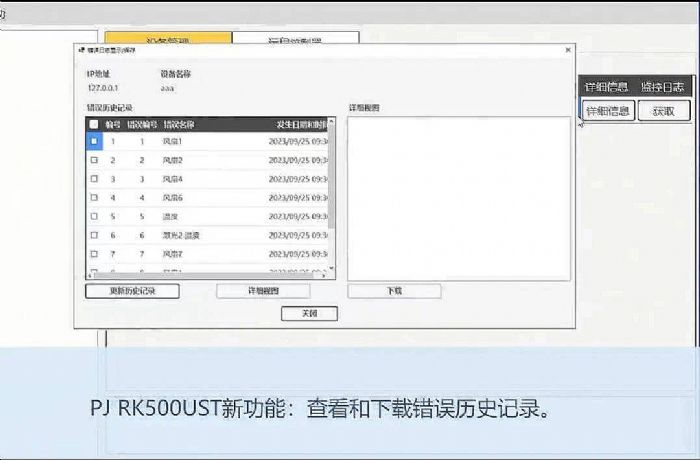This screenshot has height=460, width=700.
Task: Click the IP address value 127.0.0.1
Action: [103, 88]
